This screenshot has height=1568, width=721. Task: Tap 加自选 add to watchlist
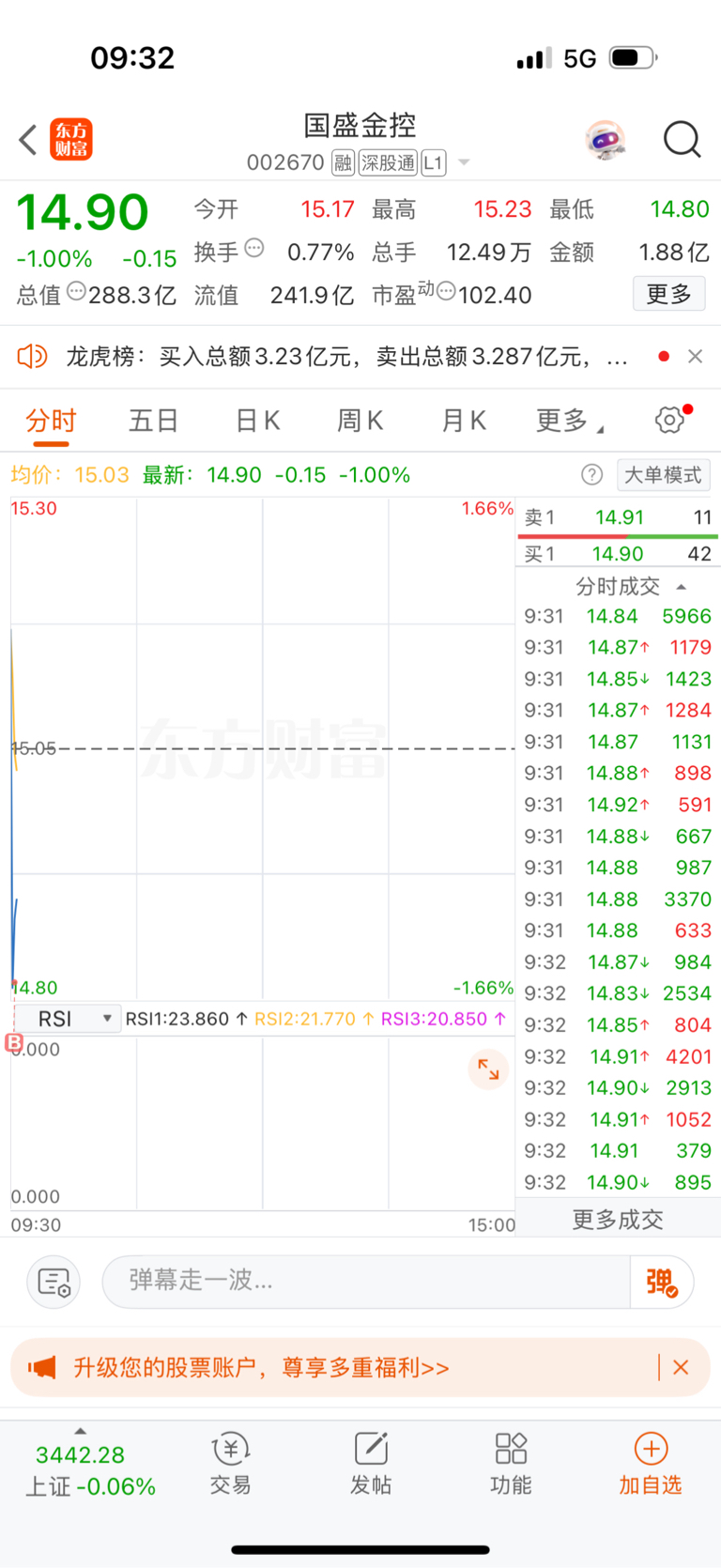click(x=651, y=1464)
